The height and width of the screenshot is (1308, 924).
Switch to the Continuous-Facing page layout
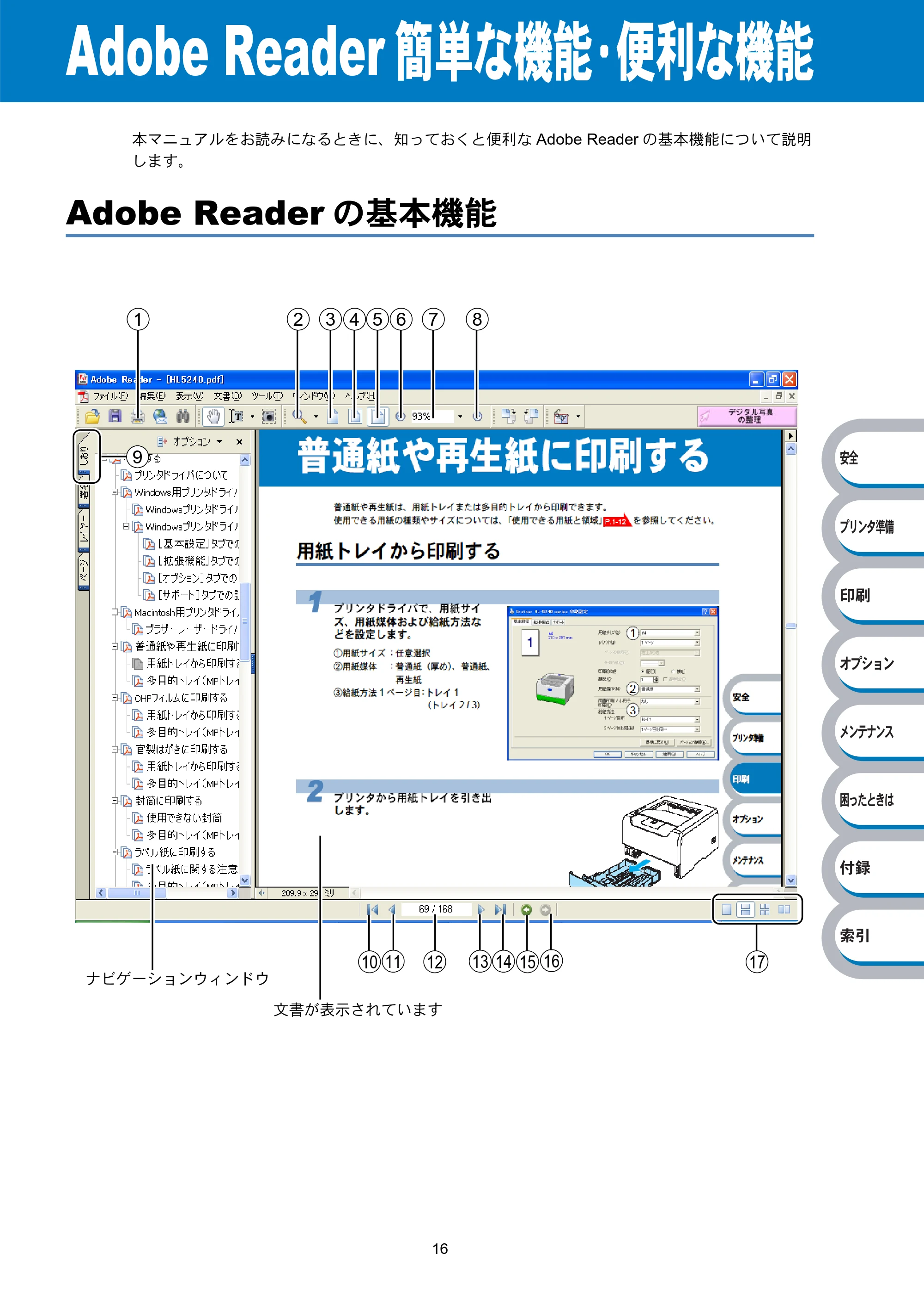(x=765, y=909)
